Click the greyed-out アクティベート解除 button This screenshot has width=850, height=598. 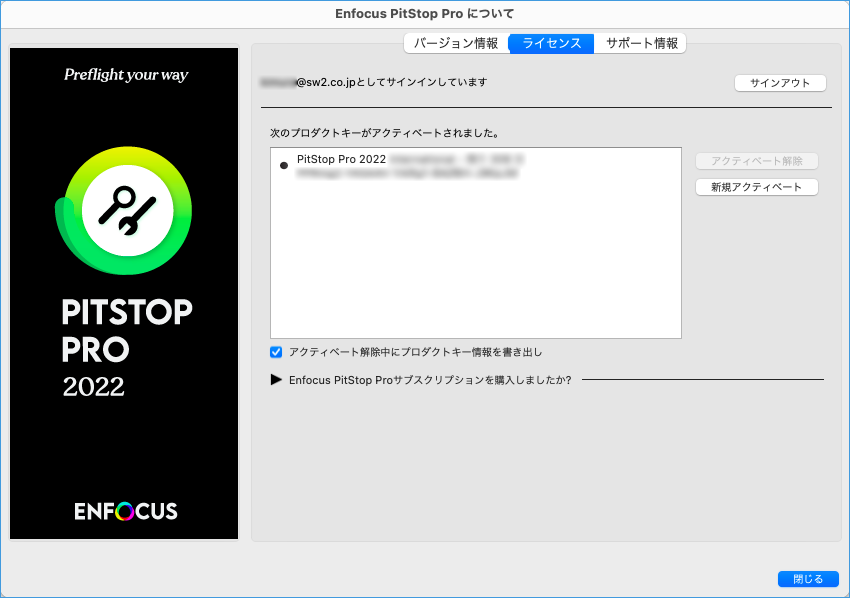pos(756,161)
